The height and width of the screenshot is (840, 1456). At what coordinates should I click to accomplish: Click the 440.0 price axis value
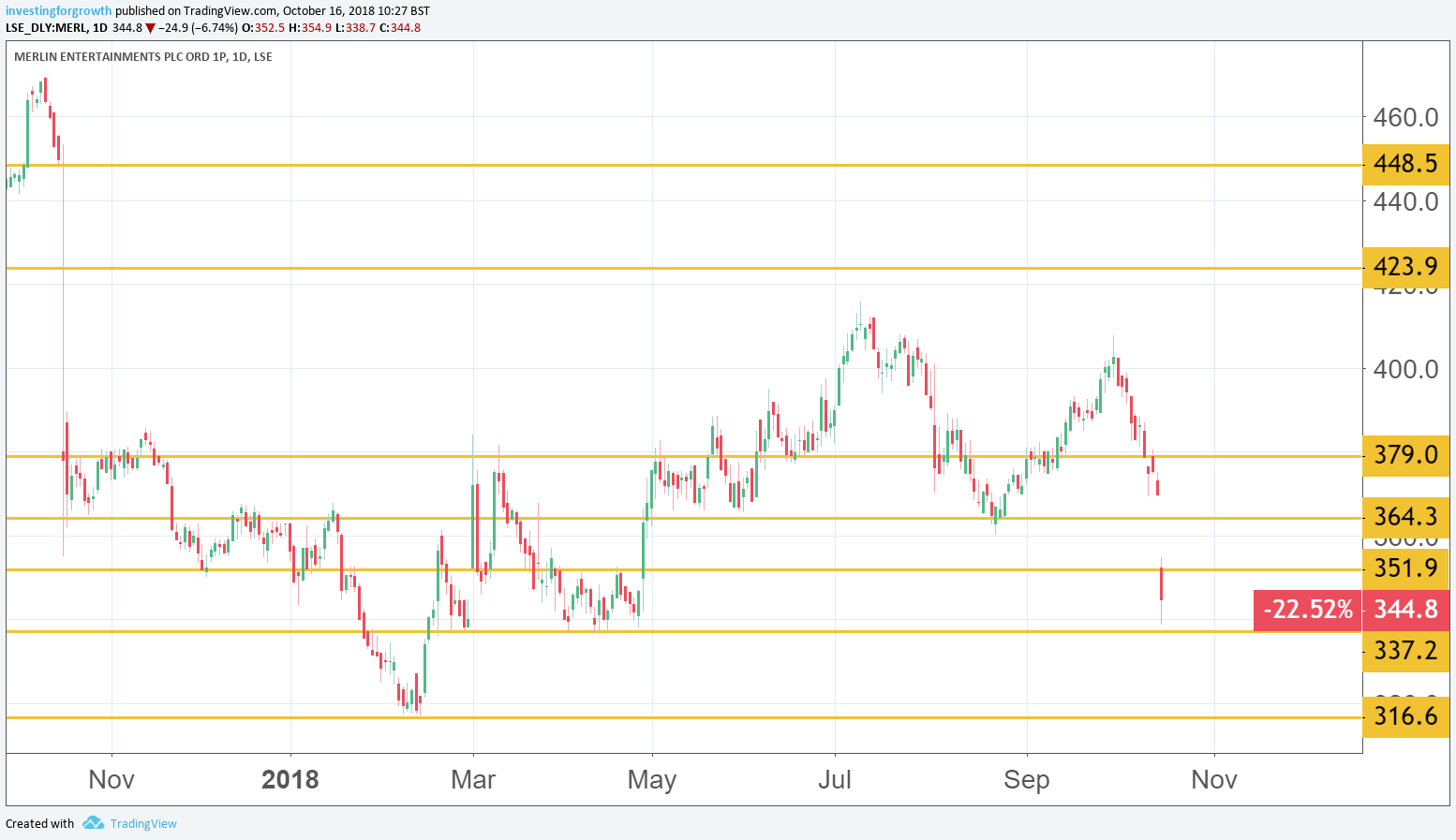[x=1405, y=201]
